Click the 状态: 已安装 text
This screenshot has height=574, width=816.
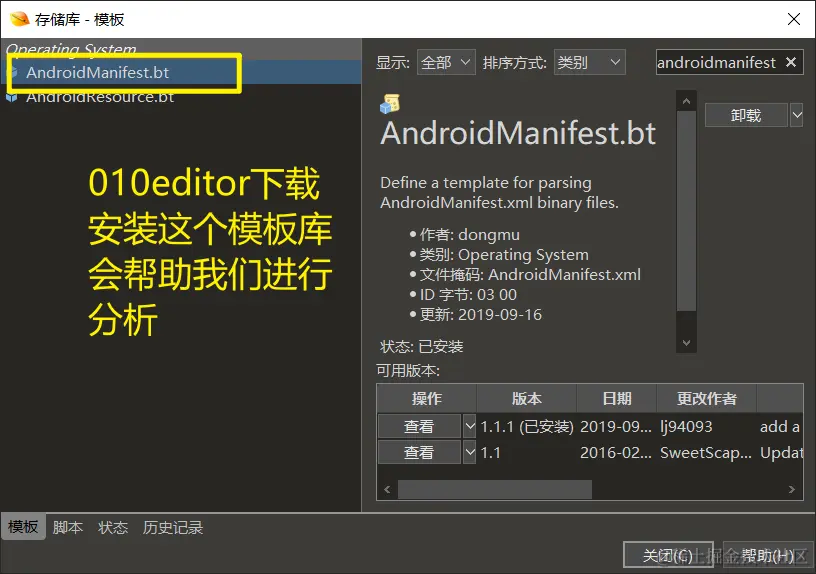[x=422, y=346]
